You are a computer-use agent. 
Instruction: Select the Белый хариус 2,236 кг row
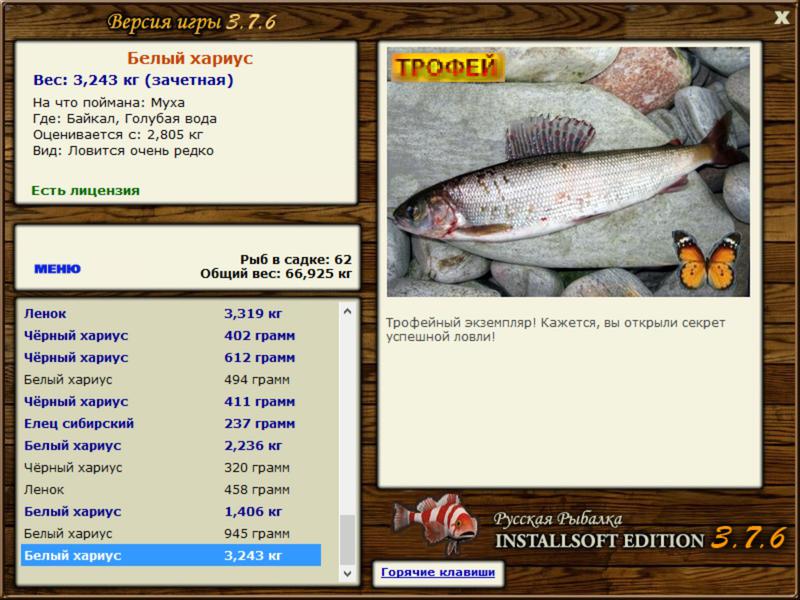[171, 445]
